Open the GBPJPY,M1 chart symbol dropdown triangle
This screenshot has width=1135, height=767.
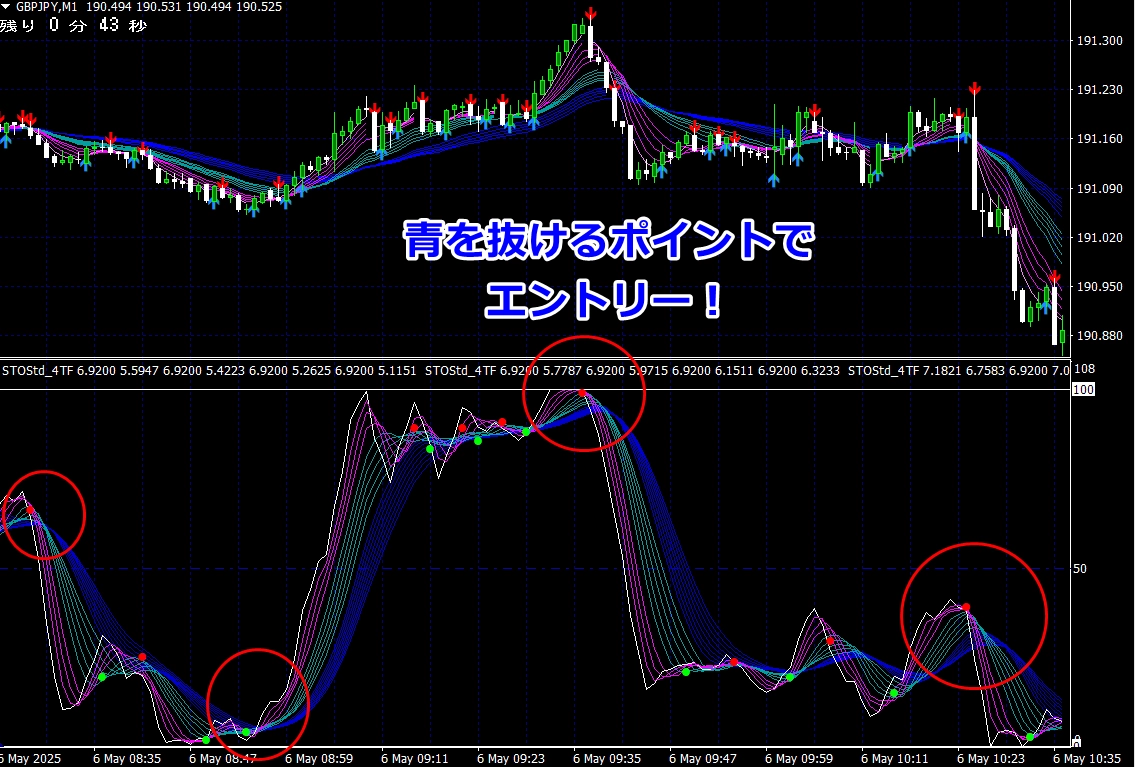pyautogui.click(x=6, y=7)
